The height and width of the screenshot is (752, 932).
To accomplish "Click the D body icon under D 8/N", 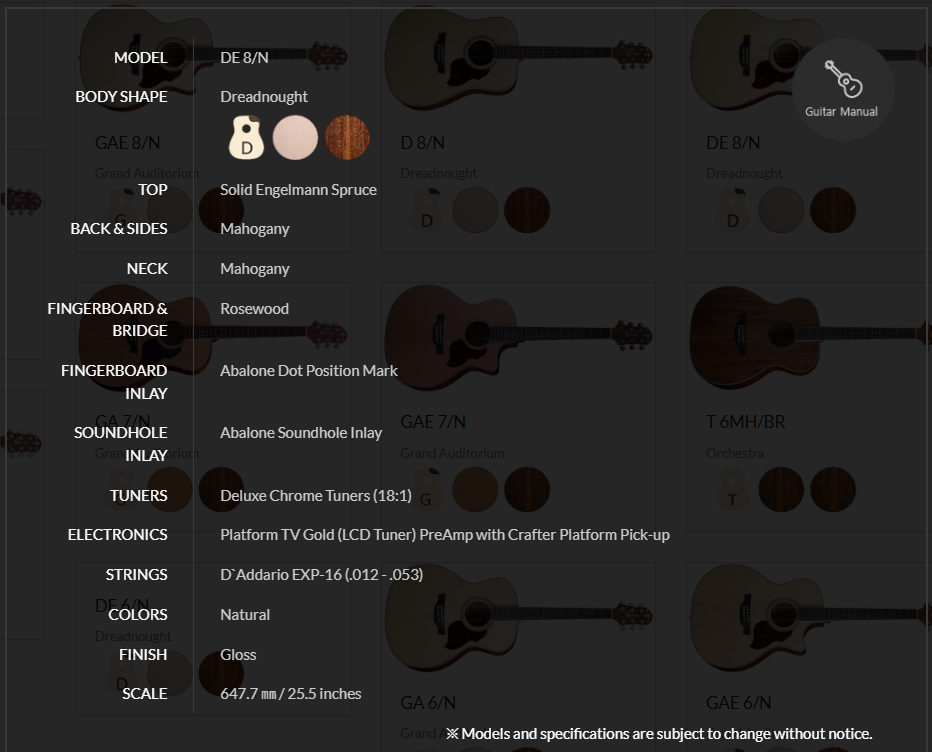I will tap(427, 210).
